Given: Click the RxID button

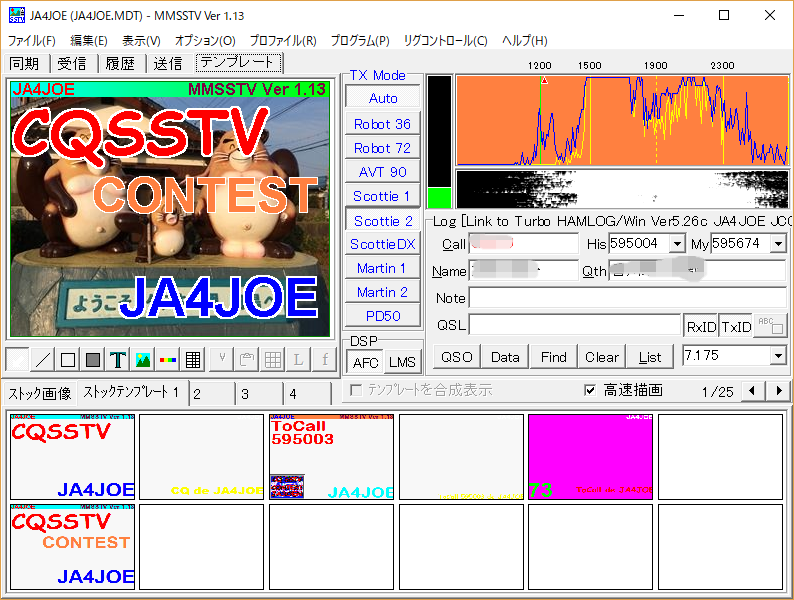Looking at the screenshot, I should (701, 327).
